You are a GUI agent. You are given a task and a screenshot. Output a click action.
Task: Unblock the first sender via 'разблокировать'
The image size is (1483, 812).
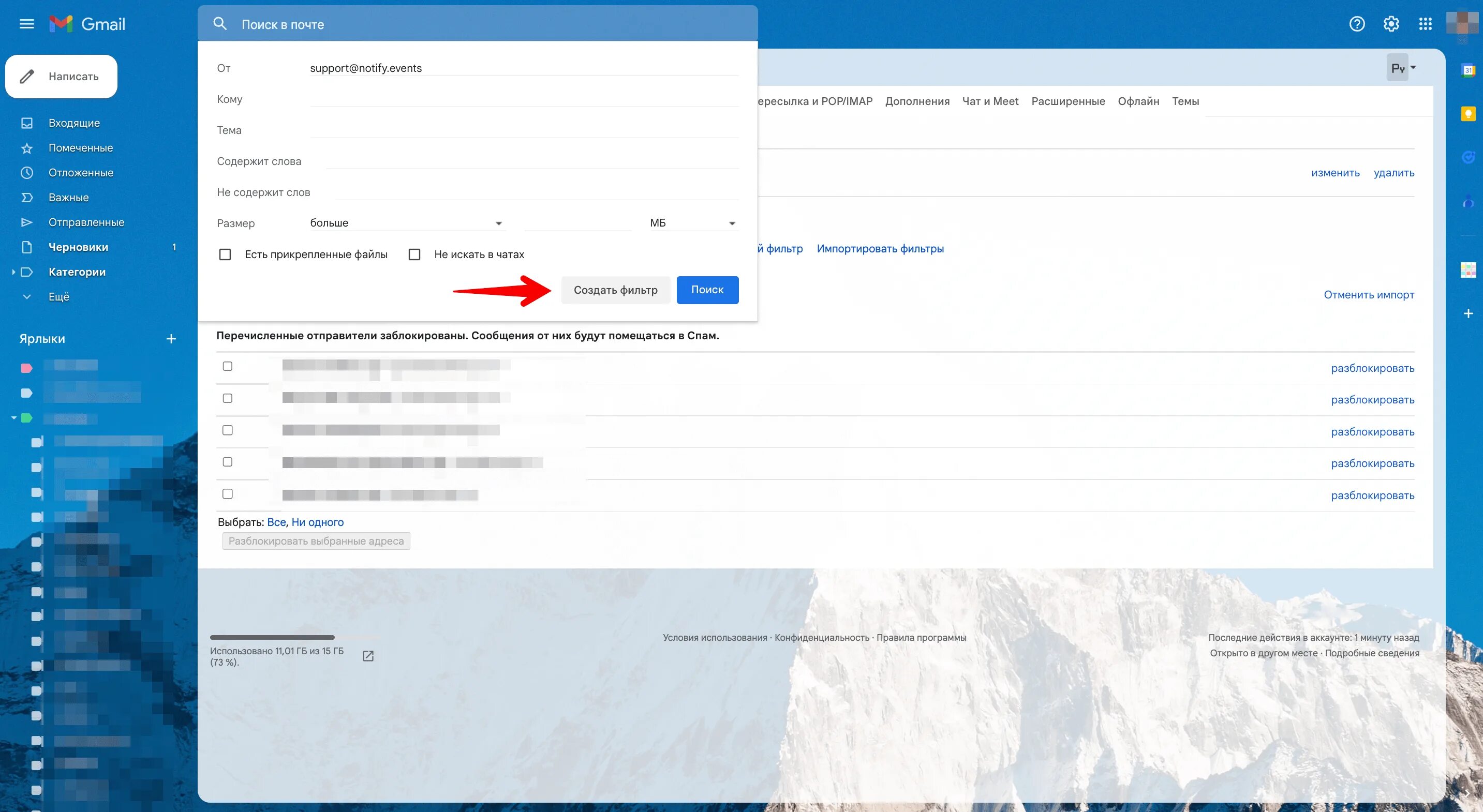(x=1373, y=368)
